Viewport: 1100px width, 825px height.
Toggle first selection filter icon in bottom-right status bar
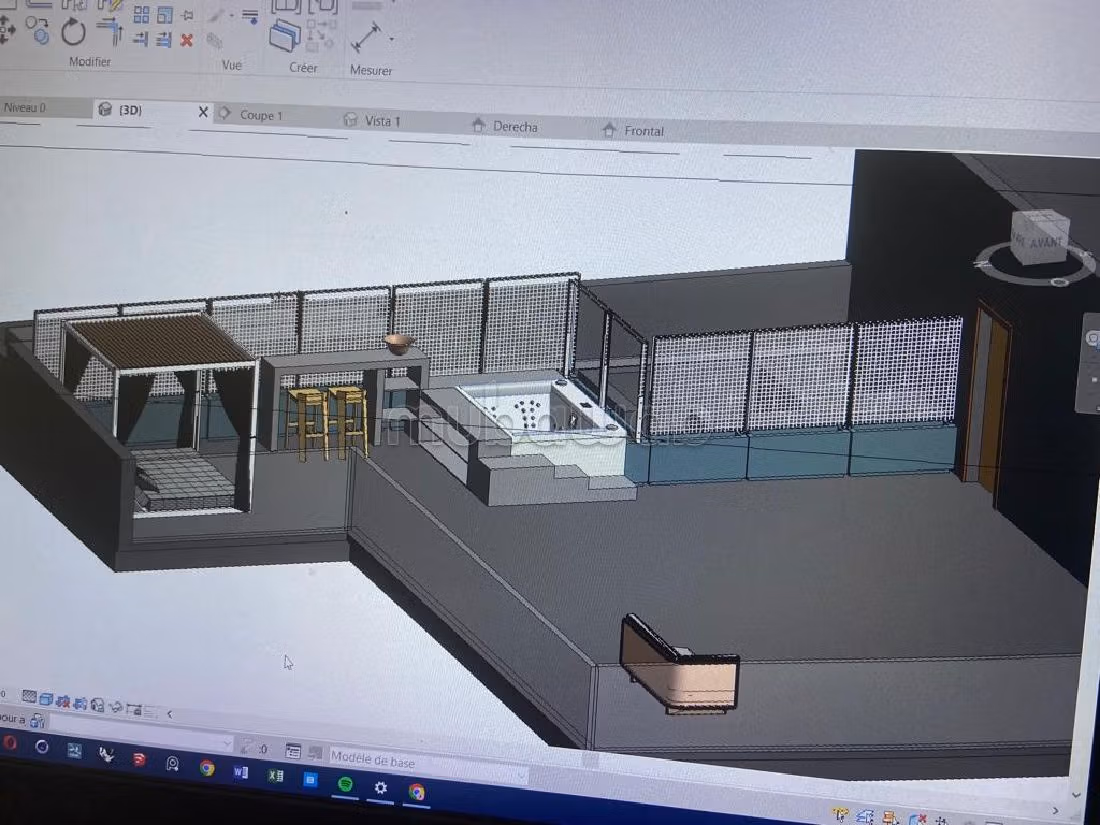click(840, 815)
